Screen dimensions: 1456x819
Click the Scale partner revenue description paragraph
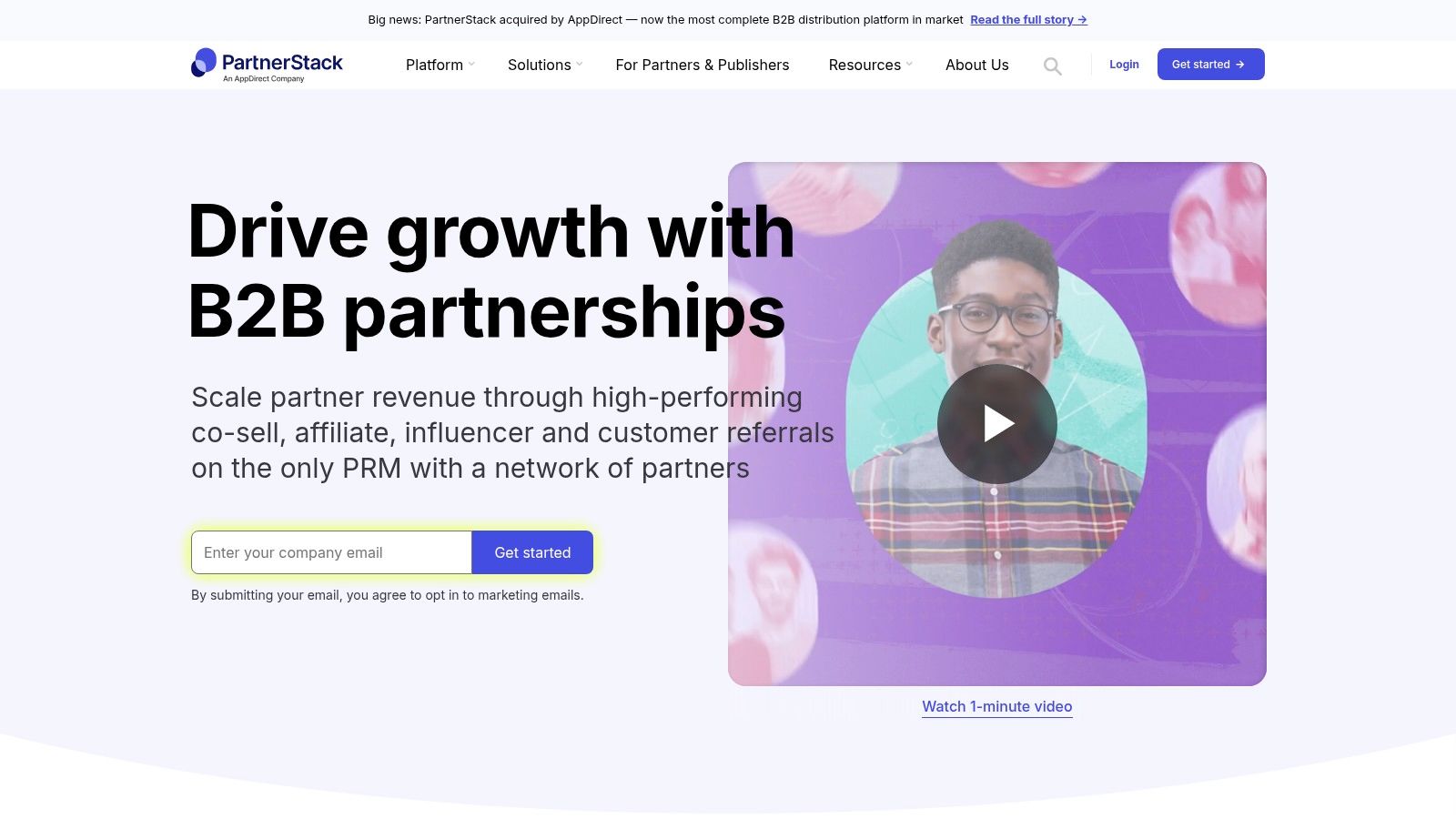tap(512, 432)
